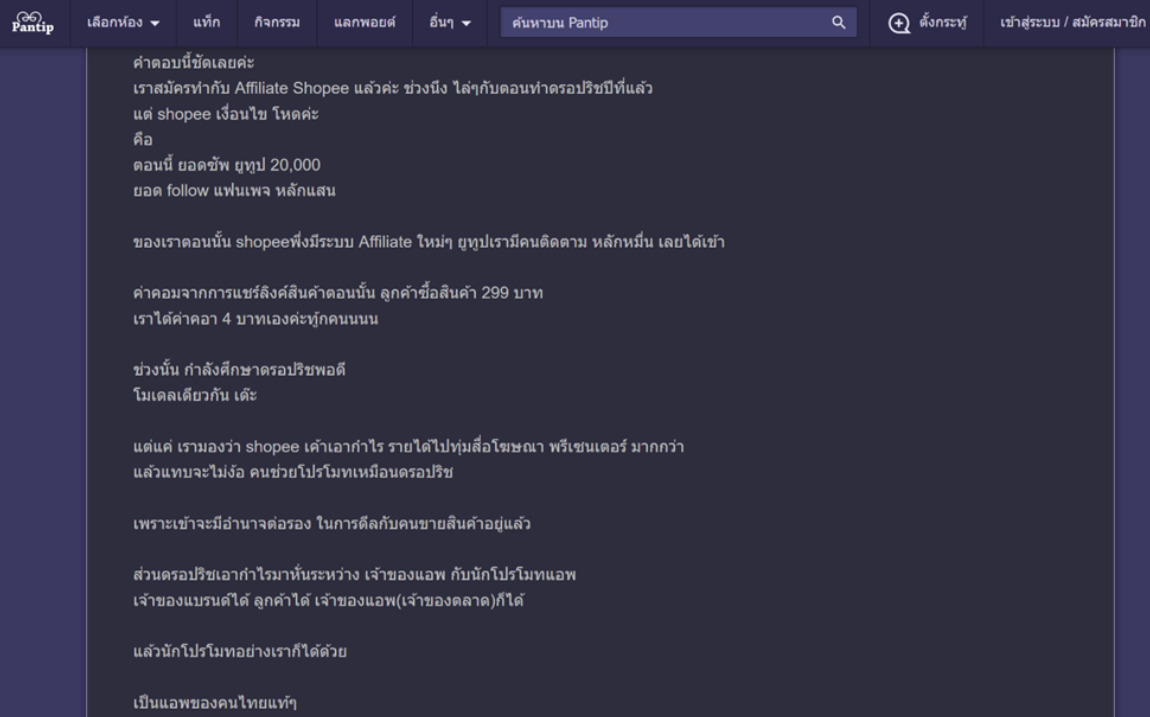Open the Pantip home logo
The height and width of the screenshot is (717, 1150).
coord(33,23)
